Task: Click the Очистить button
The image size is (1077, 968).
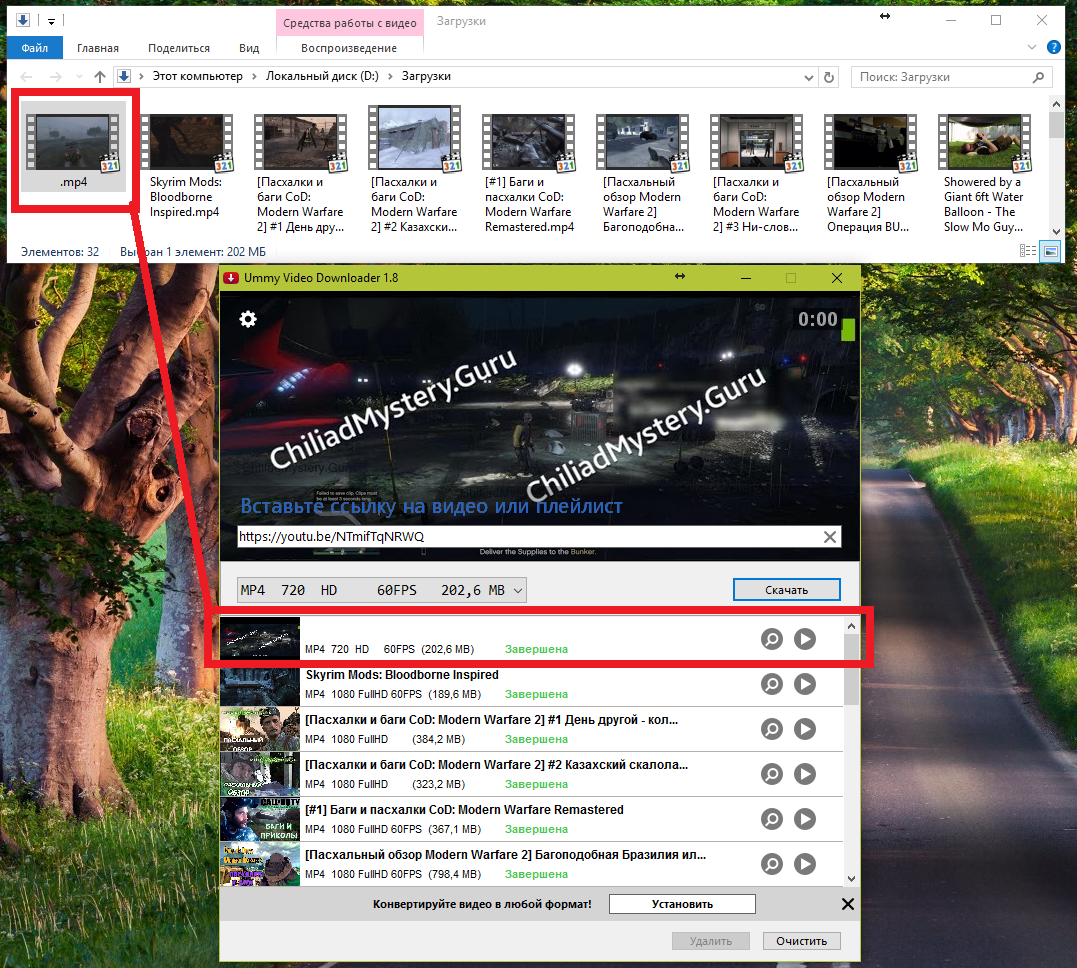Action: point(802,941)
